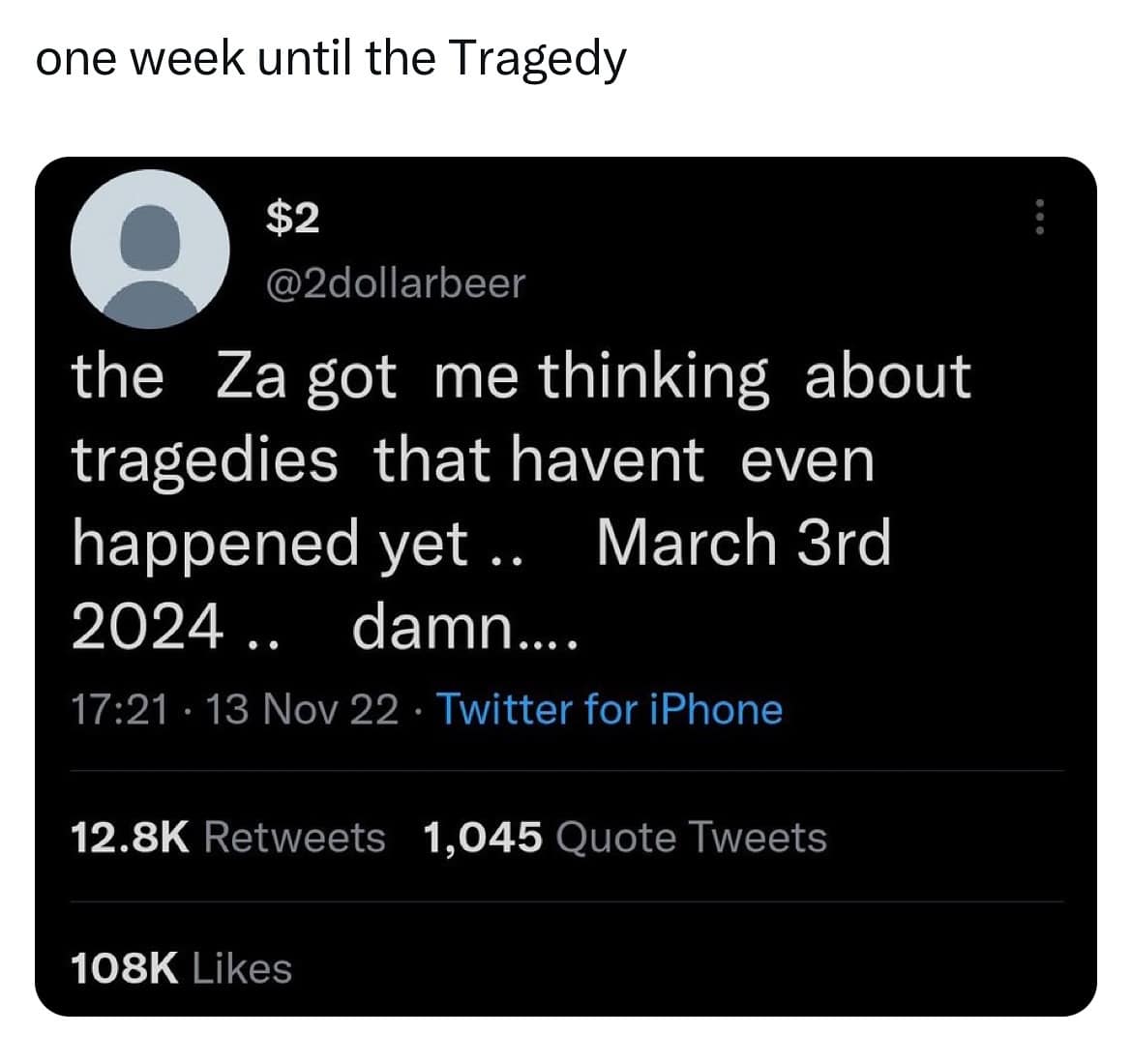
Task: Show the Likes list
Action: coord(242,967)
